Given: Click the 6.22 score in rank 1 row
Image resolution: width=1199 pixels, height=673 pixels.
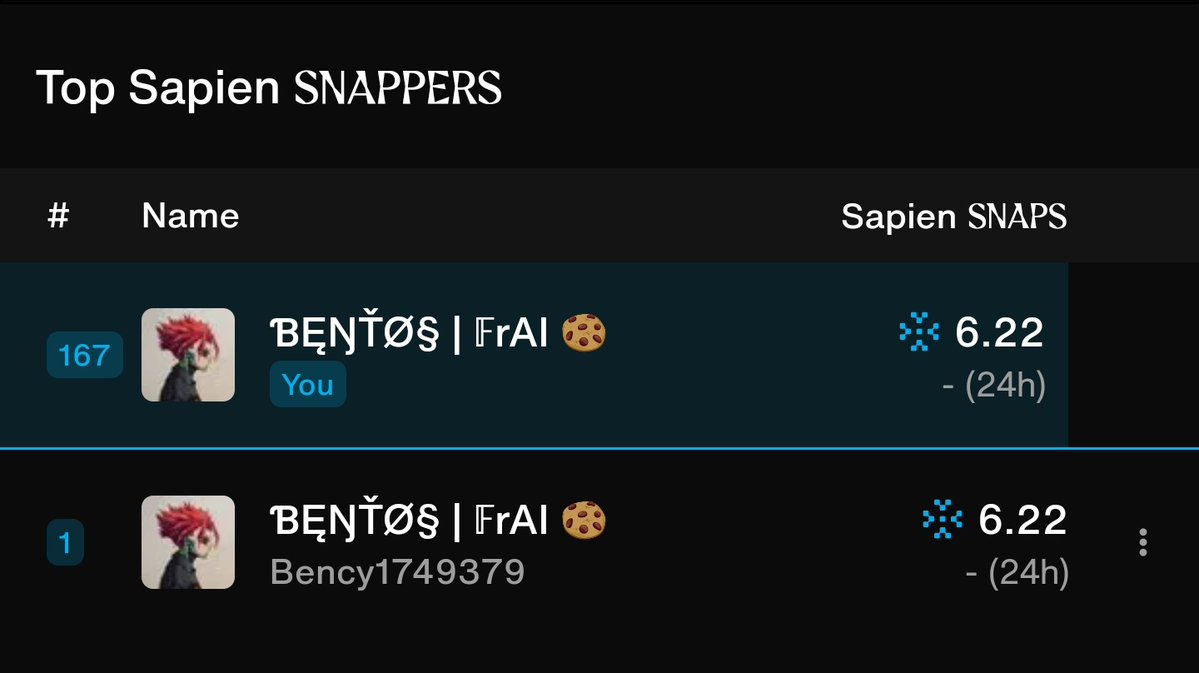Looking at the screenshot, I should (x=1023, y=520).
